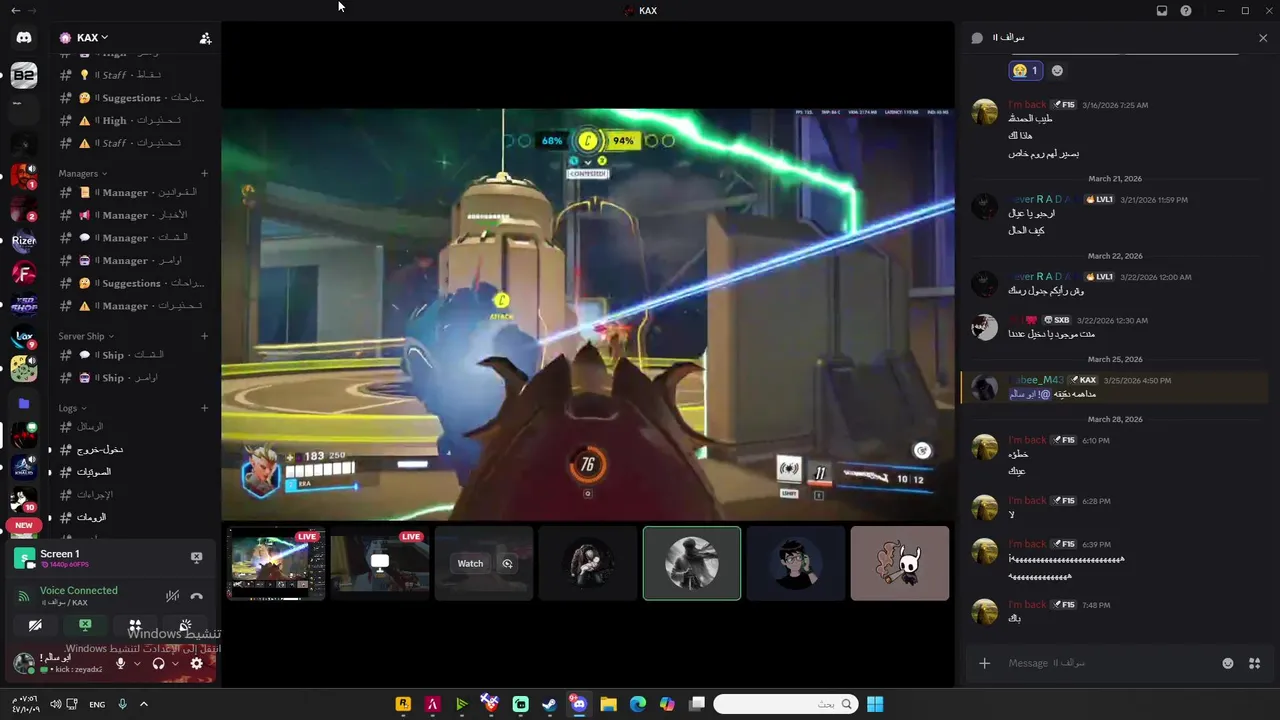Toggle the green screen share button
Viewport: 1280px width, 720px height.
coord(85,625)
